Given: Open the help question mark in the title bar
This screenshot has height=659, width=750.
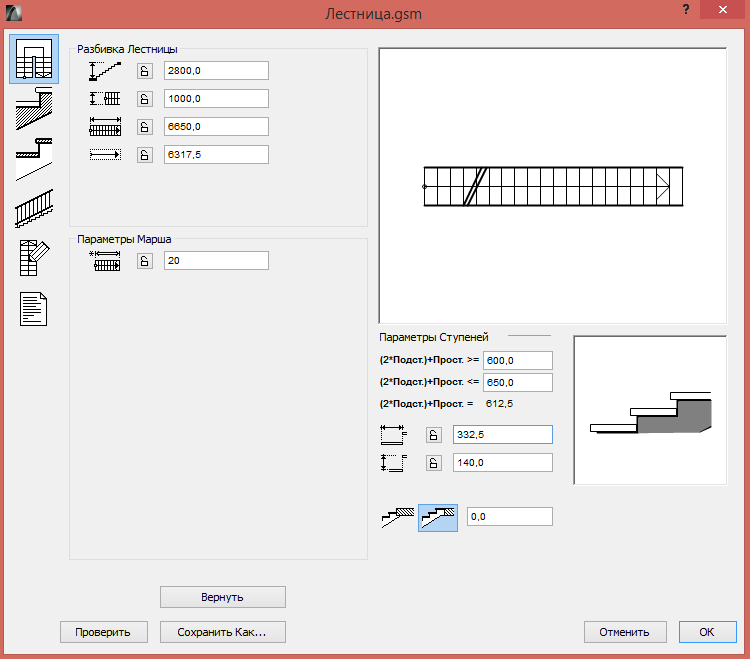Looking at the screenshot, I should click(686, 10).
